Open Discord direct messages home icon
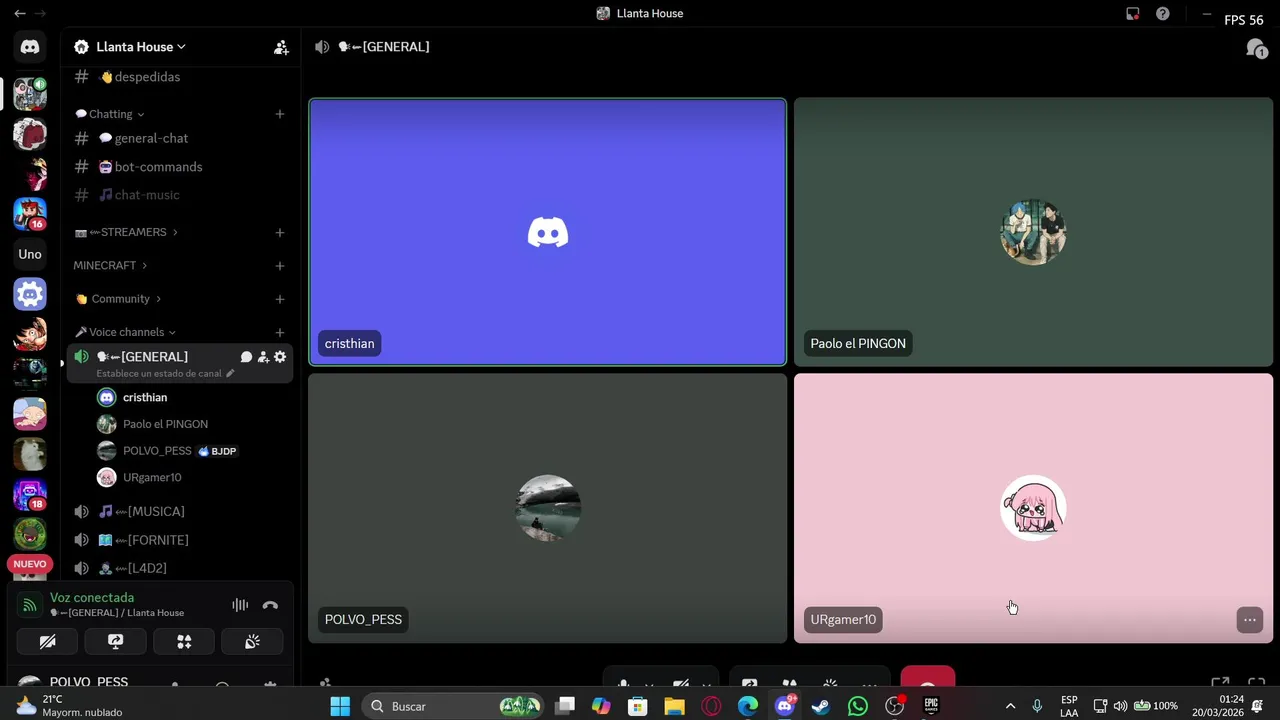1280x720 pixels. click(30, 47)
